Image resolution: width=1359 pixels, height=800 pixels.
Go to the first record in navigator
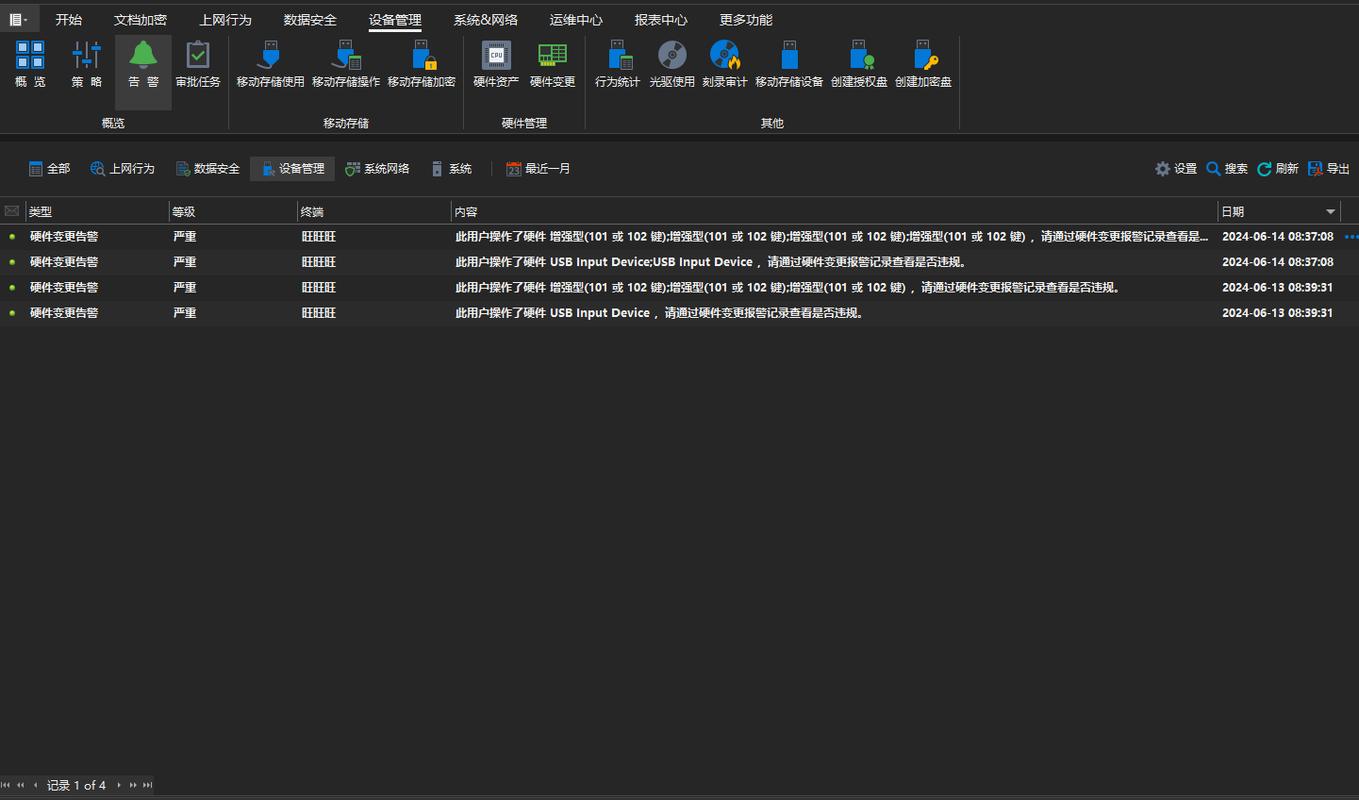pyautogui.click(x=7, y=785)
